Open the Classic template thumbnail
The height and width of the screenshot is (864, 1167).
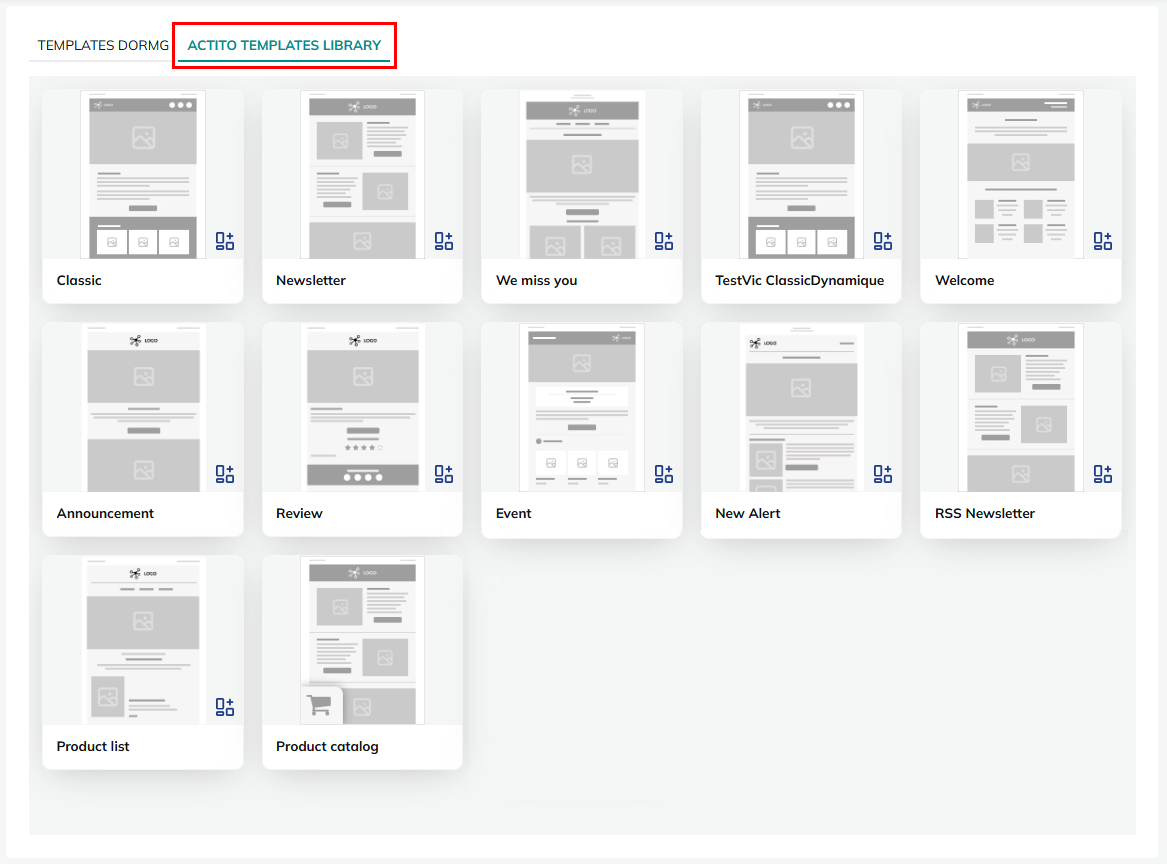click(x=143, y=174)
